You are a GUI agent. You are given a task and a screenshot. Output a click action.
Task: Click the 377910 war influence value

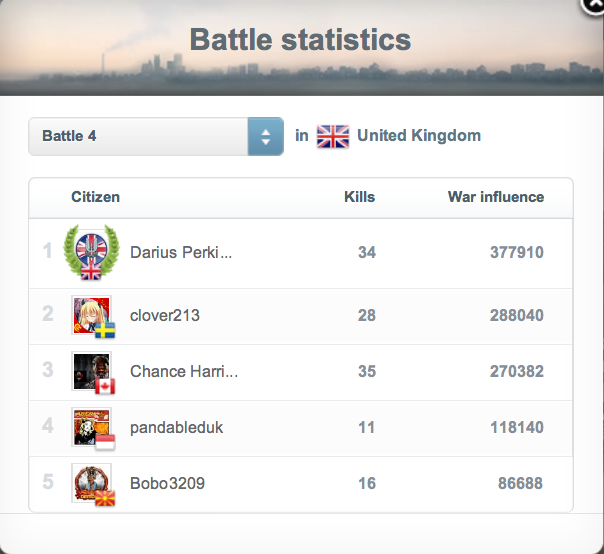point(517,253)
